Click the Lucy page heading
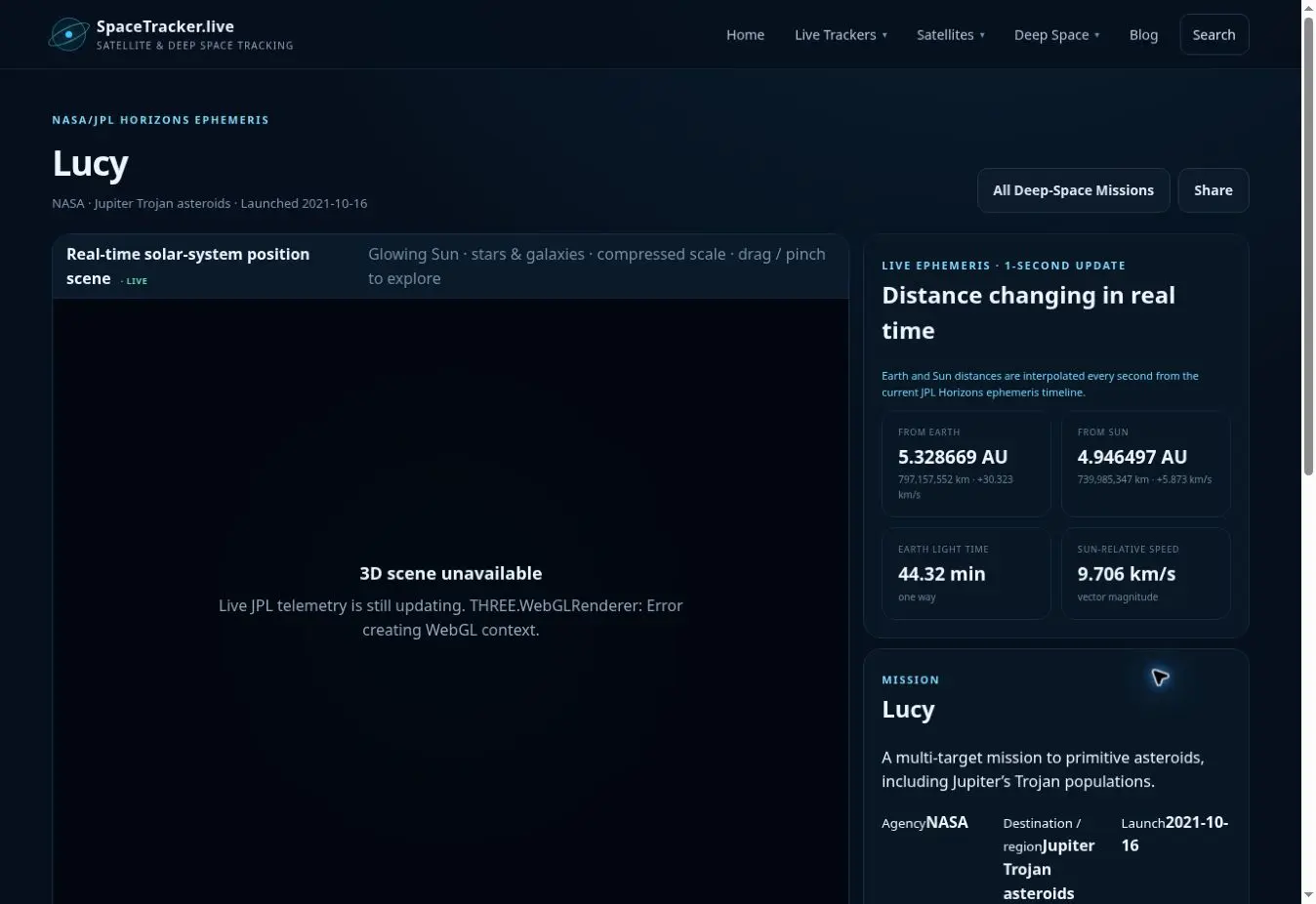The width and height of the screenshot is (1316, 904). (x=90, y=163)
